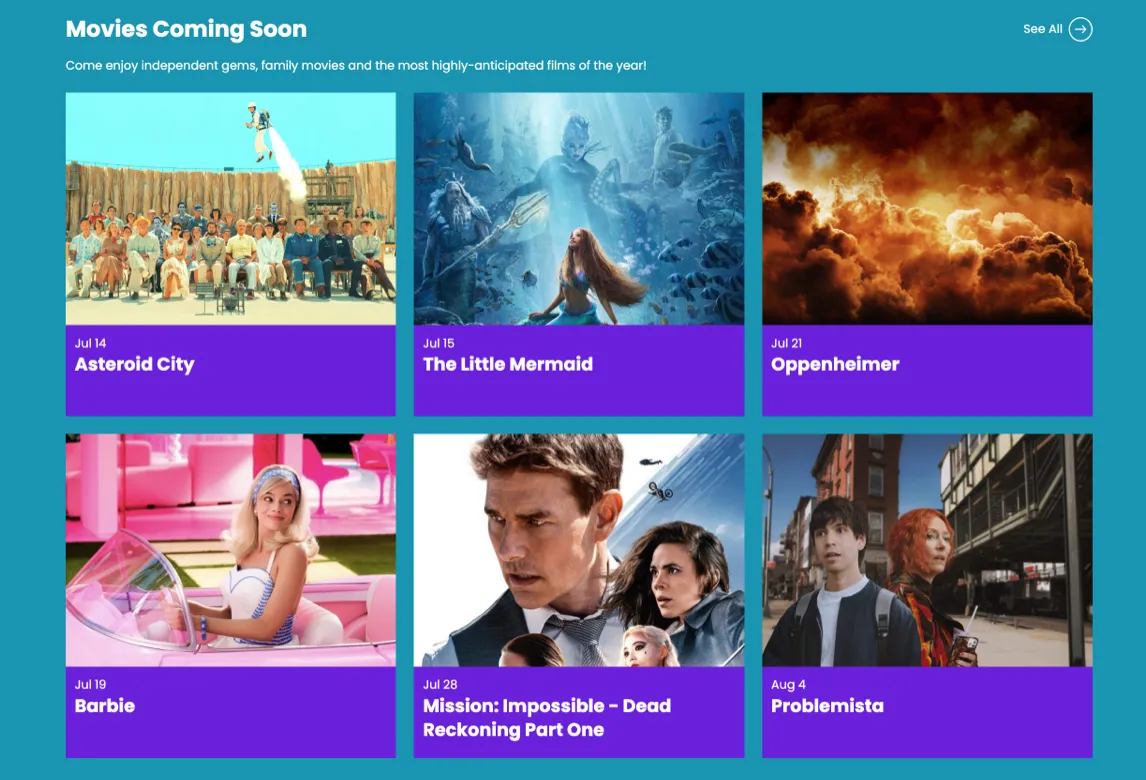The image size is (1146, 780).
Task: Click the Jul 21 release date
Action: 786,343
